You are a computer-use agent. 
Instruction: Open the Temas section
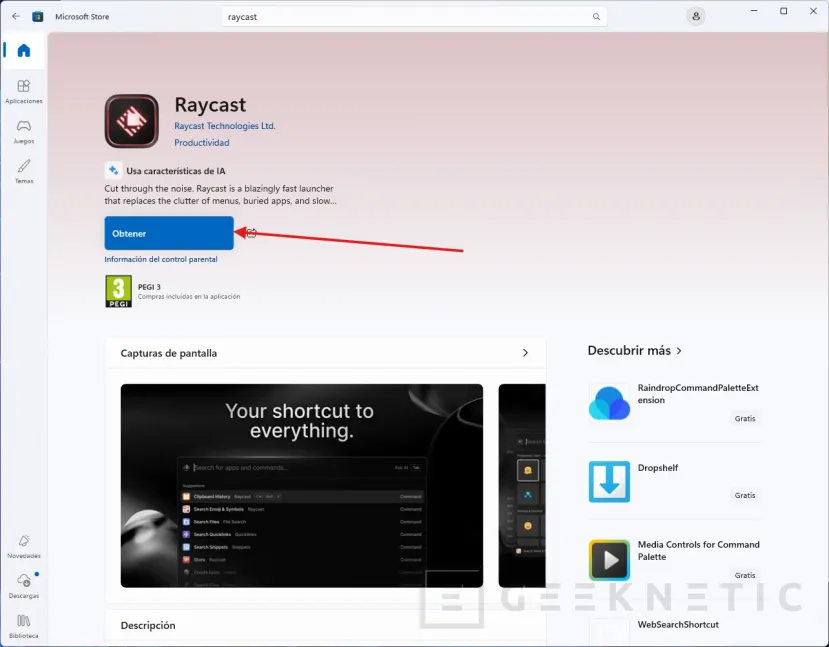pyautogui.click(x=23, y=170)
